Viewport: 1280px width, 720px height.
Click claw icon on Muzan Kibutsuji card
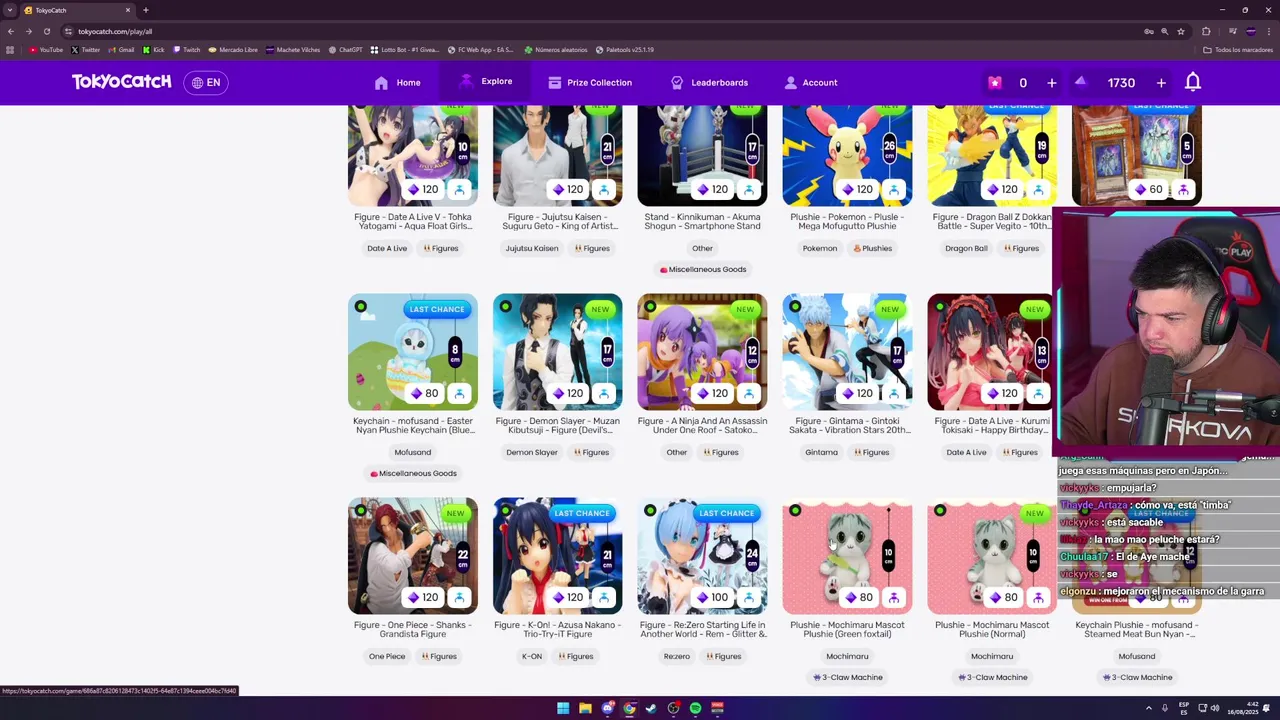coord(604,393)
